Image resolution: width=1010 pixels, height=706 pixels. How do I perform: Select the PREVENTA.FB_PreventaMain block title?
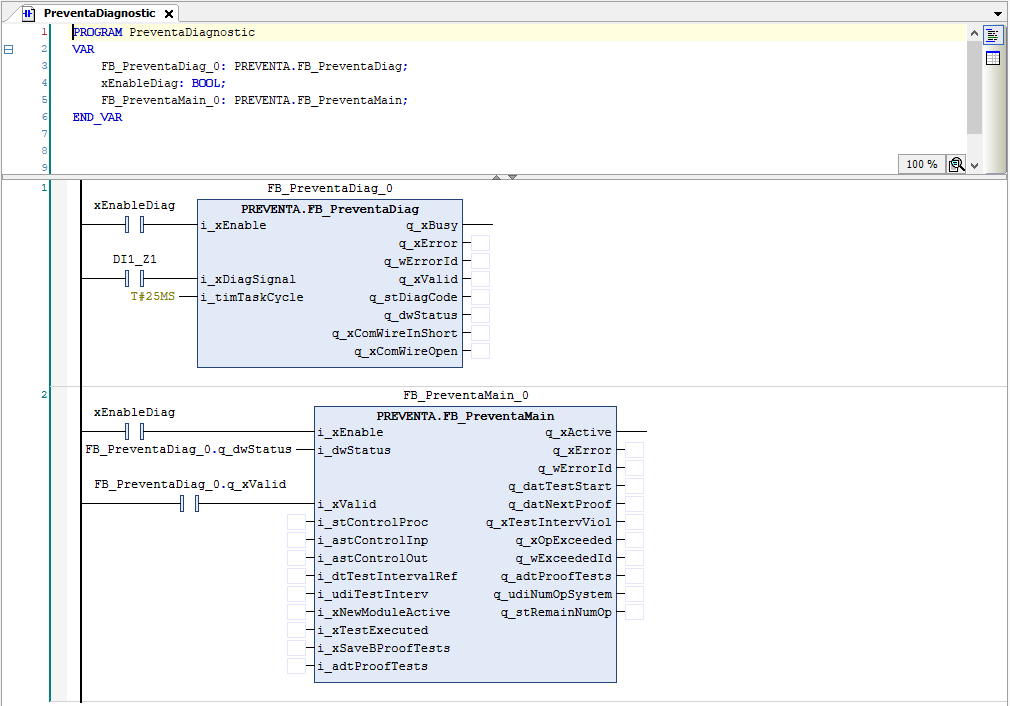coord(465,415)
